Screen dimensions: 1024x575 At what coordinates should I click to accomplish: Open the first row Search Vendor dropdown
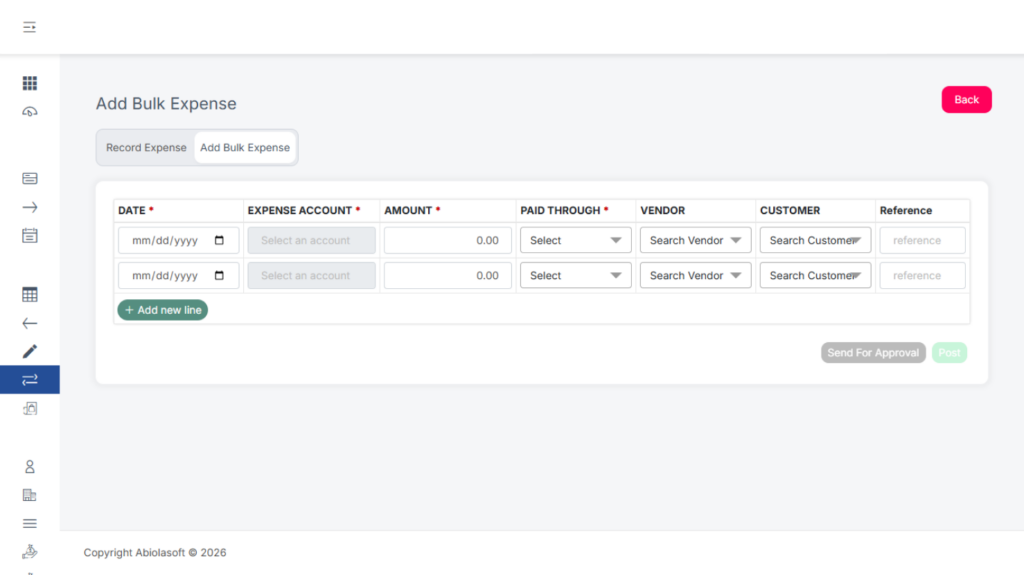(695, 240)
